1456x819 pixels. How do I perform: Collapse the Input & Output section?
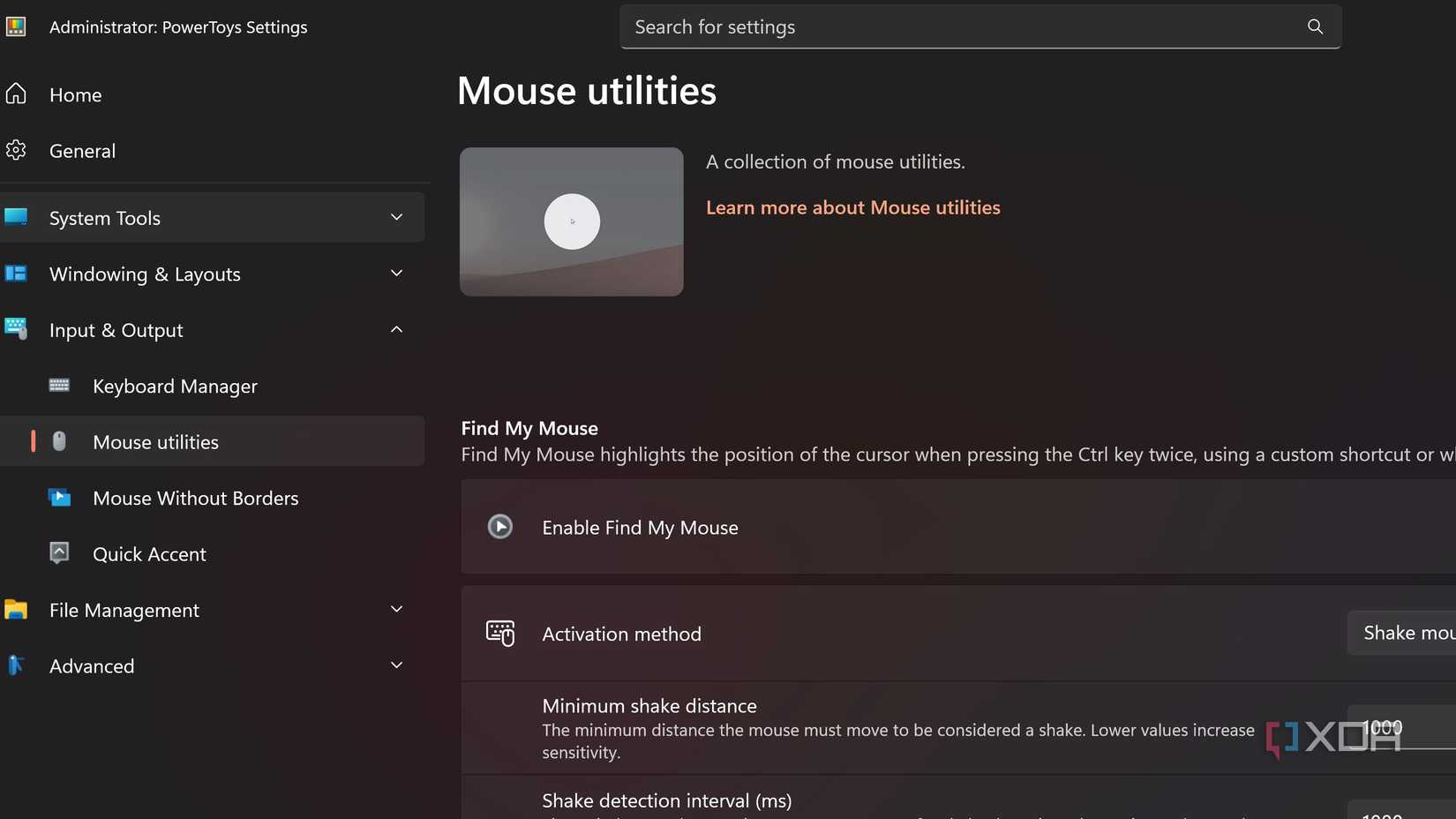396,329
